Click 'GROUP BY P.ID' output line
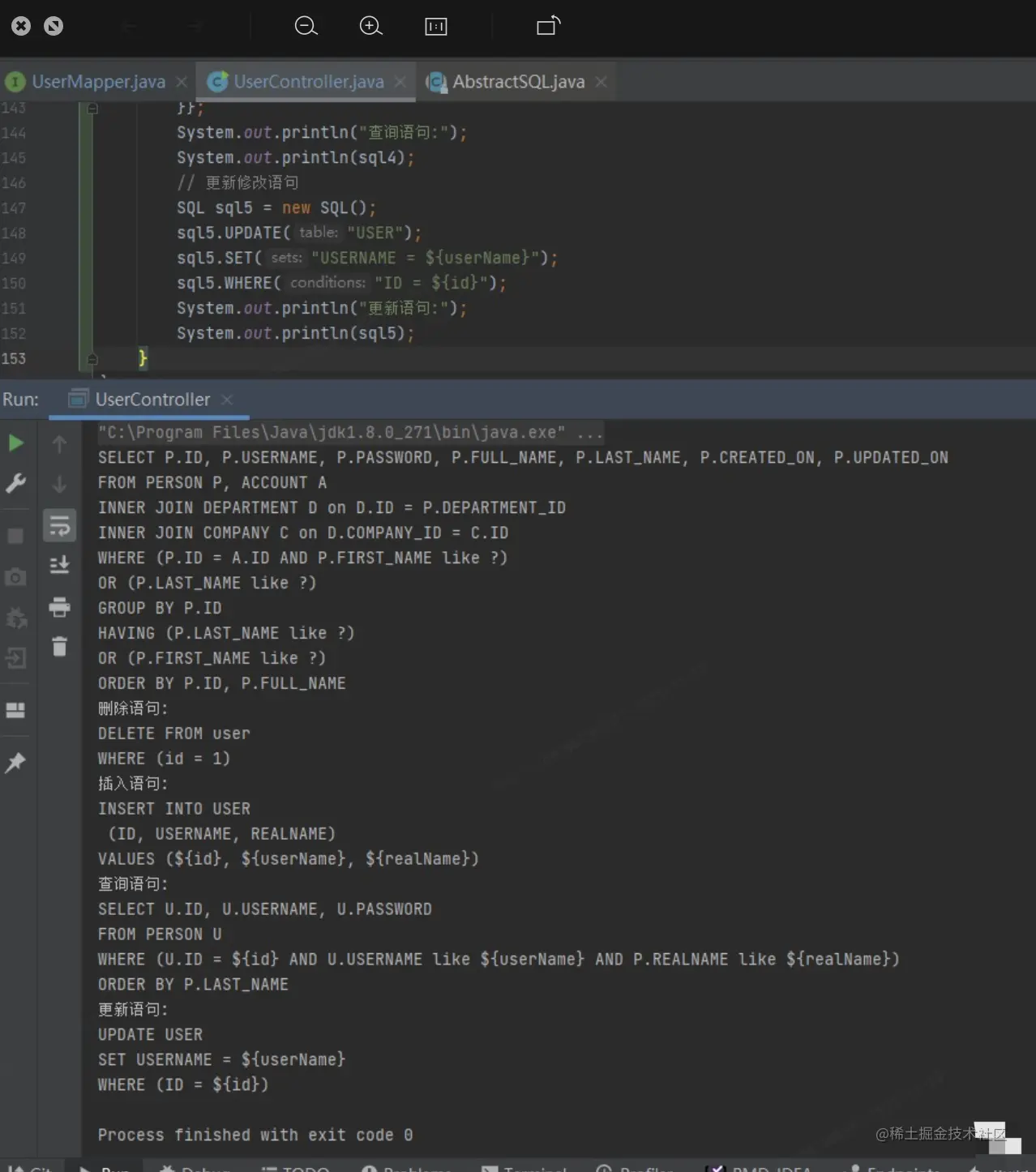This screenshot has height=1172, width=1036. (x=160, y=609)
